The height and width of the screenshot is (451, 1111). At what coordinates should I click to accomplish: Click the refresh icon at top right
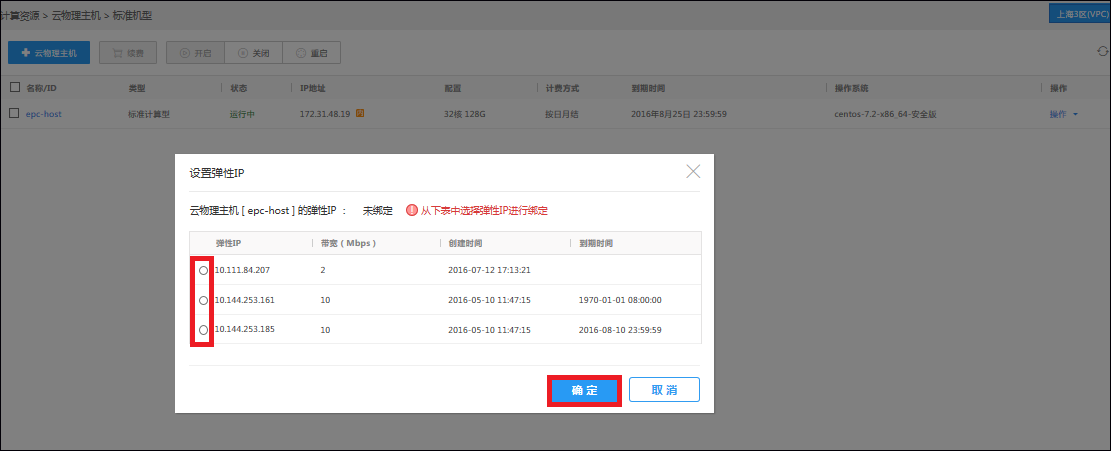1103,52
